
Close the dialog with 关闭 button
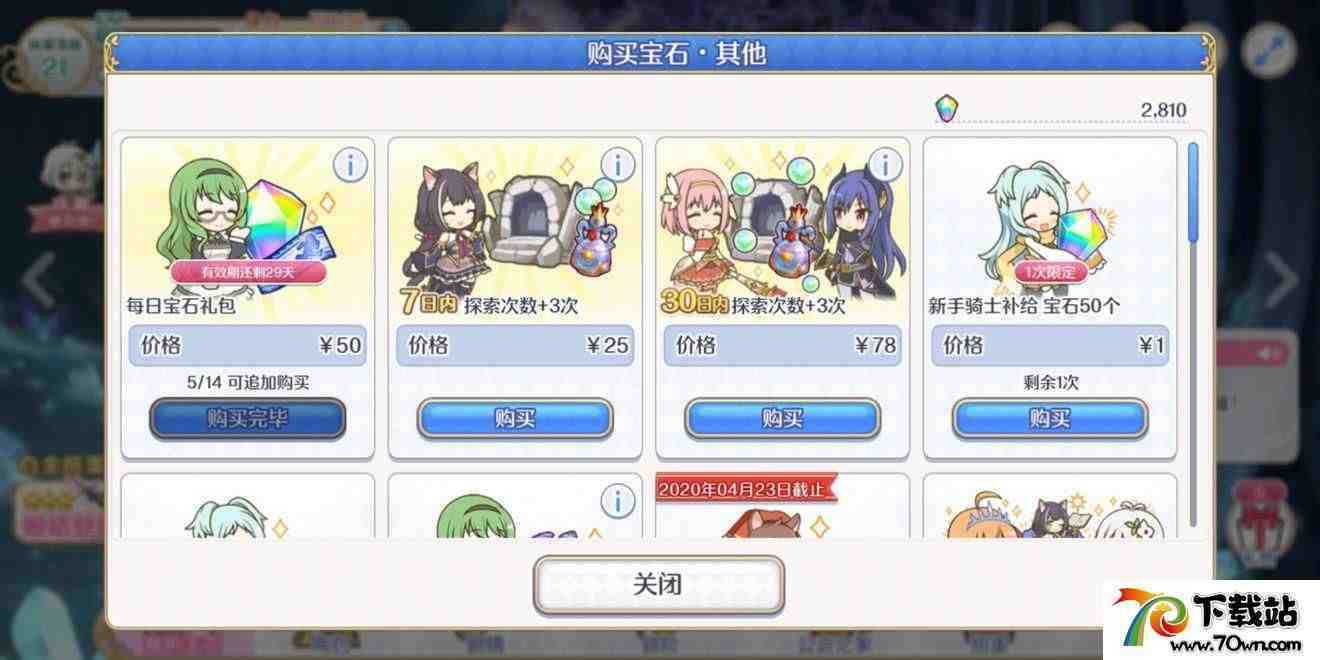coord(658,585)
